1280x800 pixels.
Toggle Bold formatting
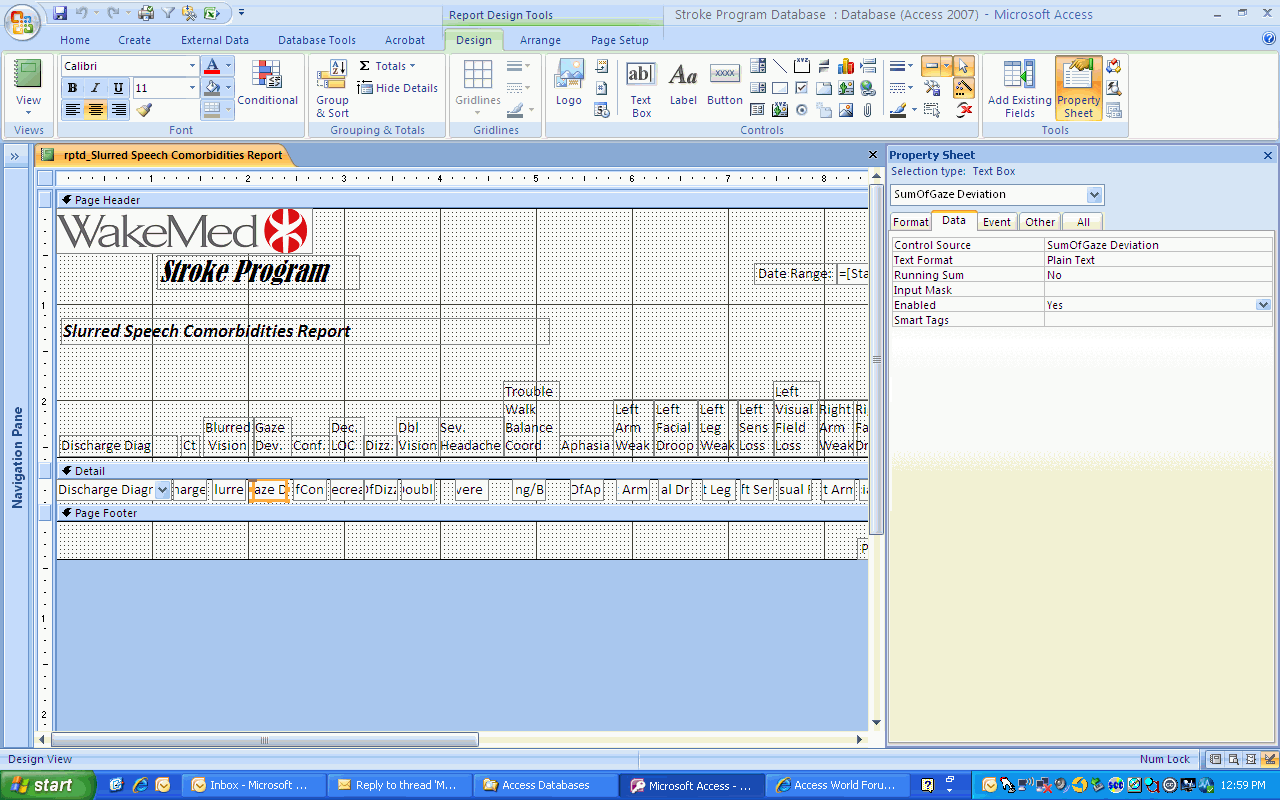point(73,88)
